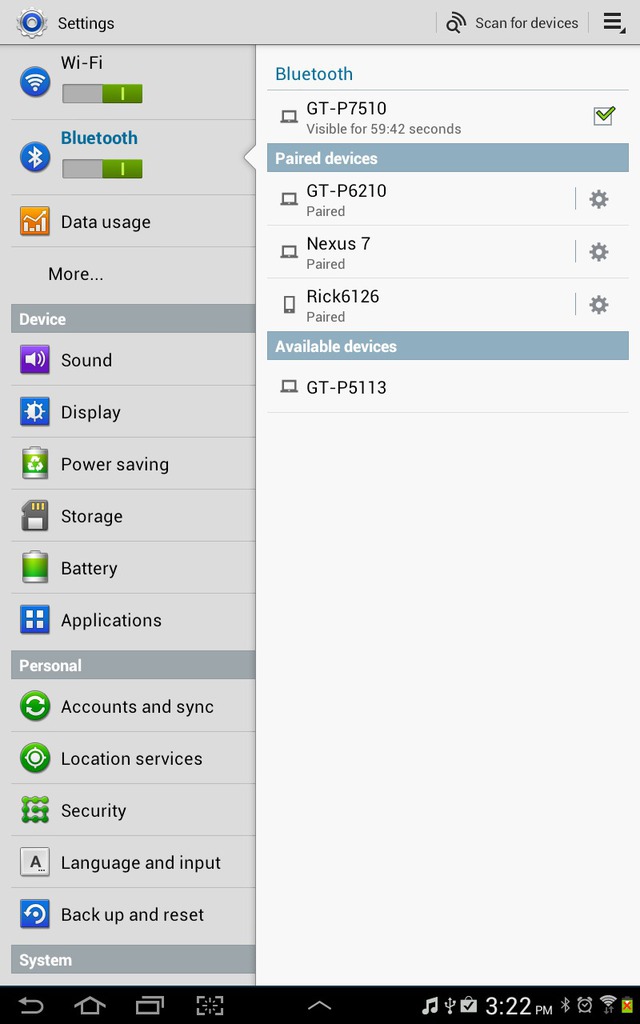Open settings gear for Nexus 7
The image size is (640, 1024).
(x=598, y=251)
